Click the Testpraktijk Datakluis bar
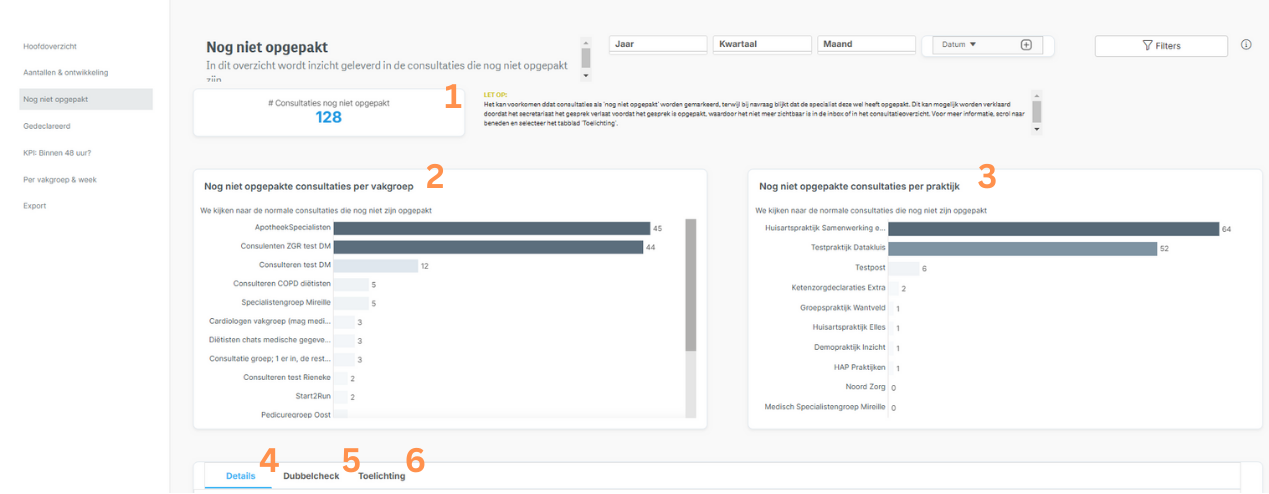Screen dimensions: 1269x494 click(x=1022, y=248)
